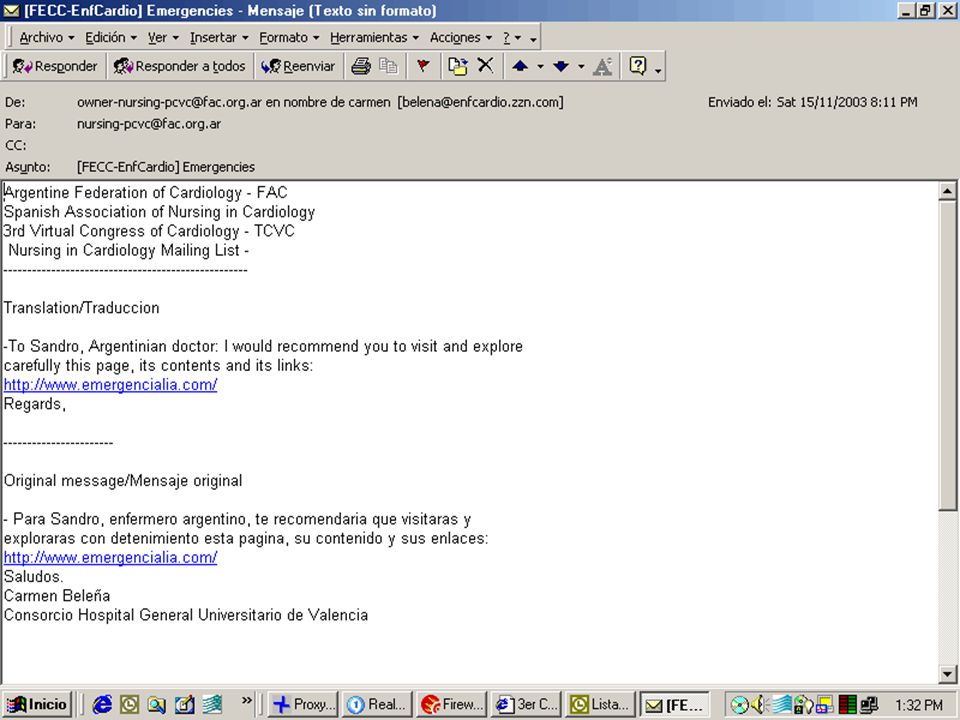Image resolution: width=960 pixels, height=720 pixels.
Task: Click sender address belena@enfcardio.zzn.com
Action: (481, 102)
